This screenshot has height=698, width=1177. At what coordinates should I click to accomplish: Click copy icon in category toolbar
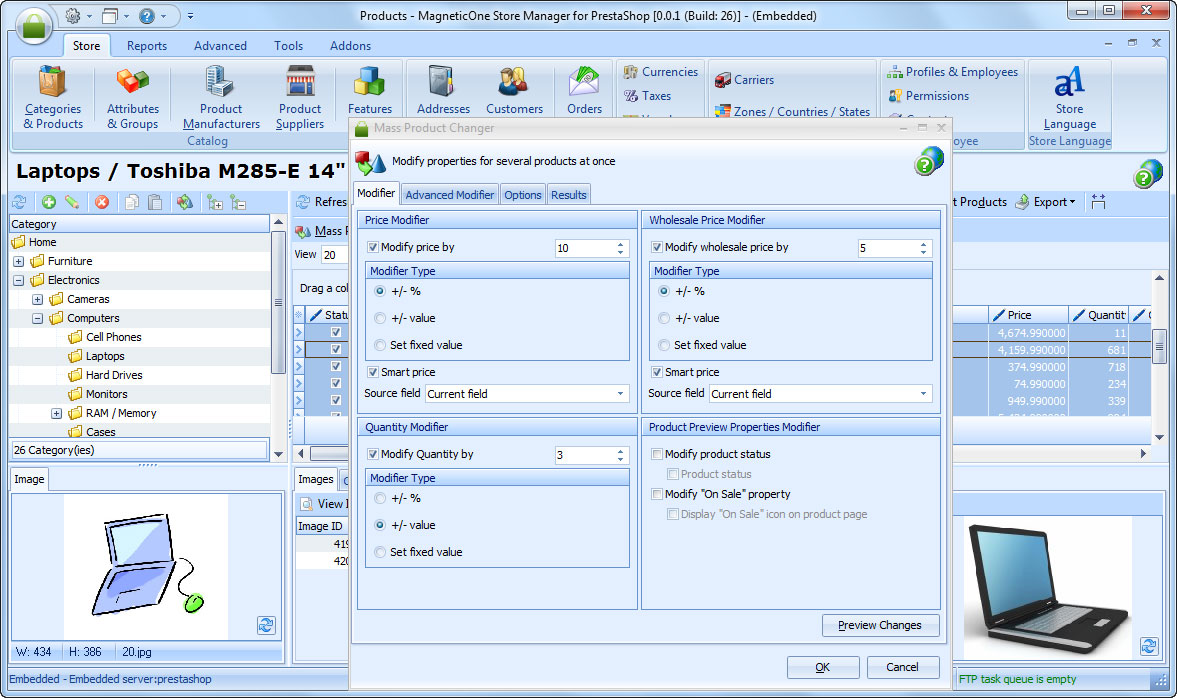132,202
